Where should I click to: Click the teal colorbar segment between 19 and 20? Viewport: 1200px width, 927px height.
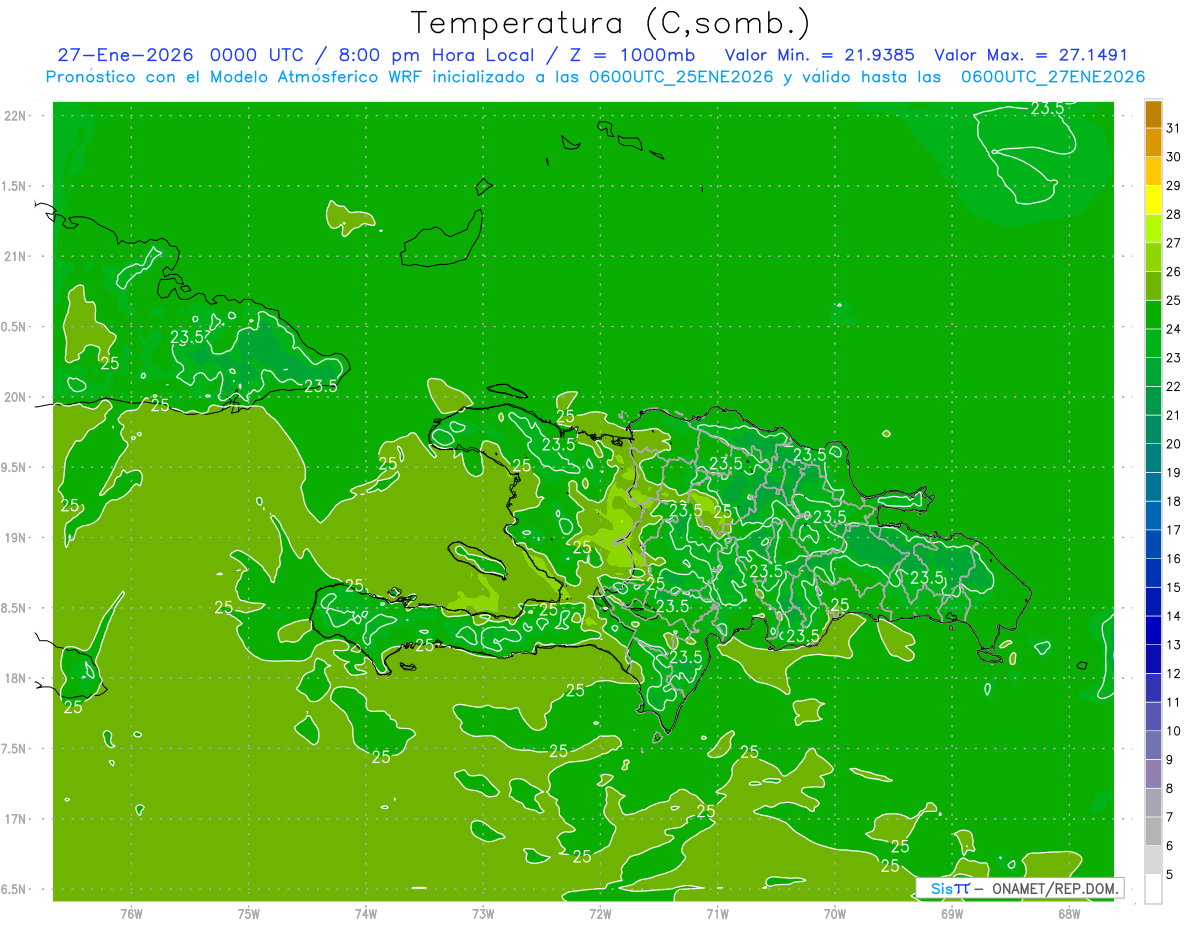click(1153, 458)
